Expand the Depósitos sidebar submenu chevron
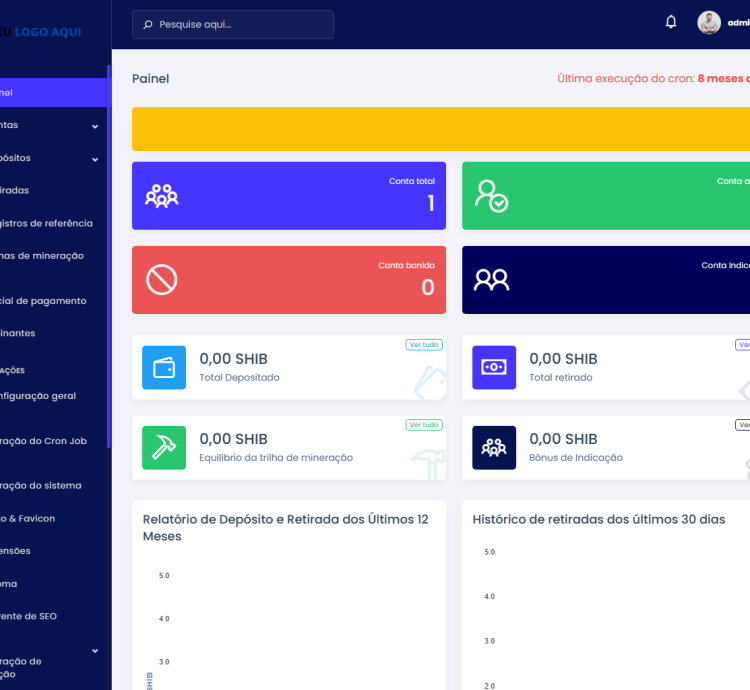Screen dimensions: 750x690 click(x=95, y=158)
